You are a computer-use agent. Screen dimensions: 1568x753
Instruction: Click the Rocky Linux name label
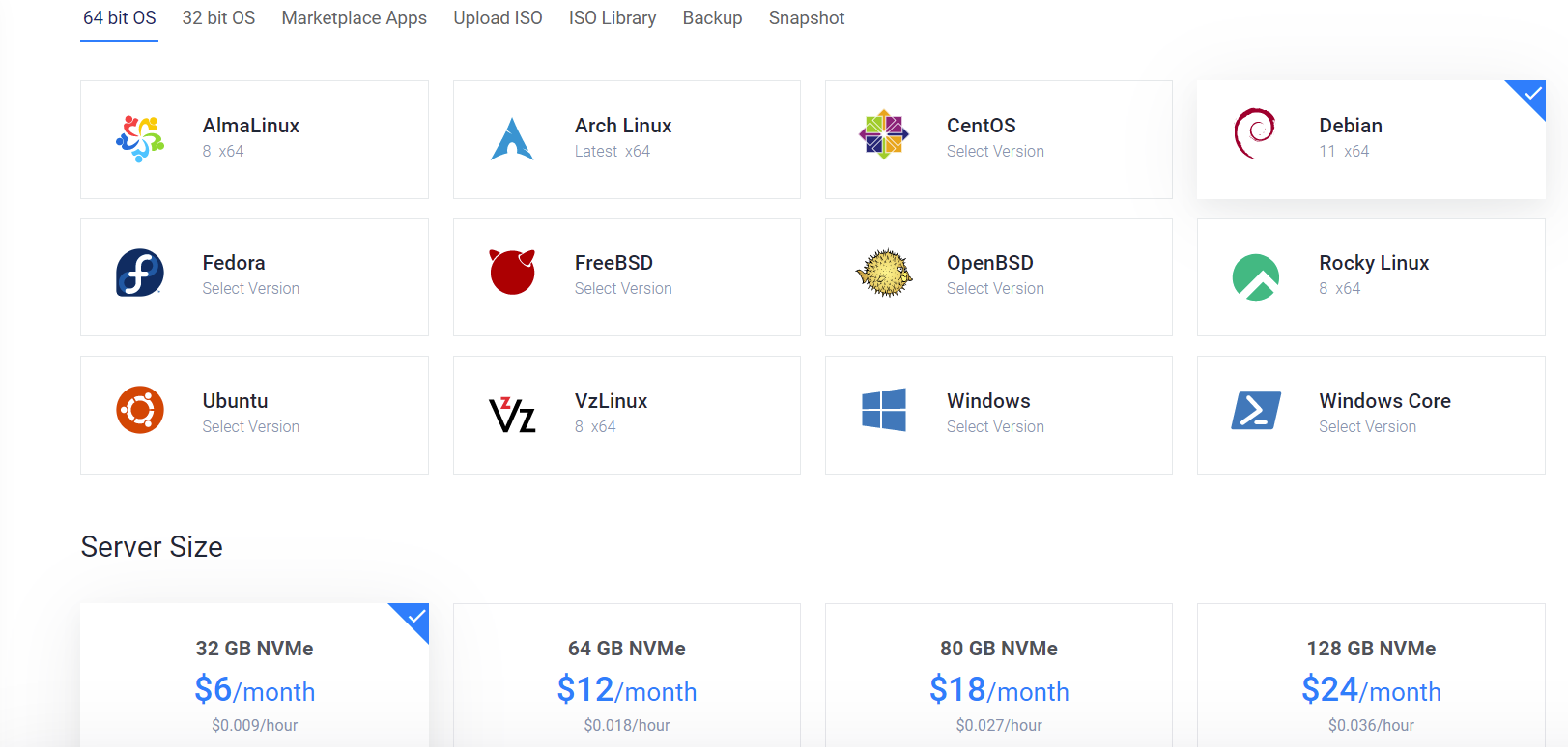[1374, 263]
